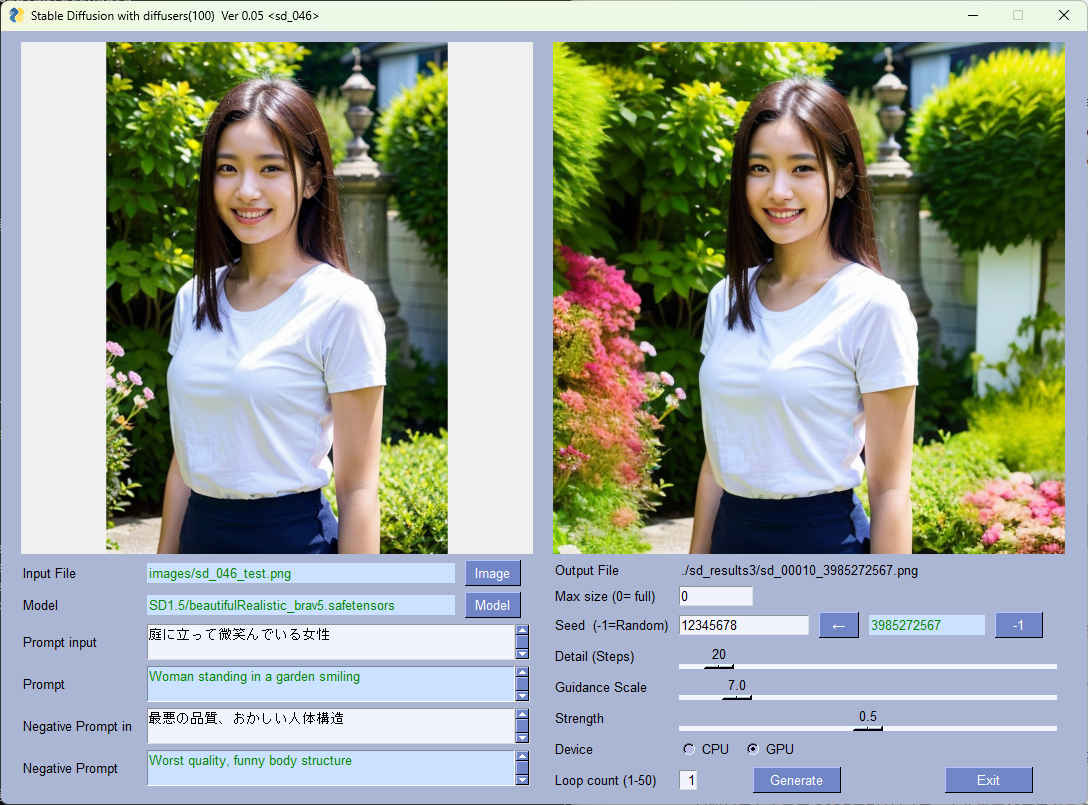This screenshot has width=1088, height=805.
Task: Select the CPU device radio button
Action: (x=688, y=749)
